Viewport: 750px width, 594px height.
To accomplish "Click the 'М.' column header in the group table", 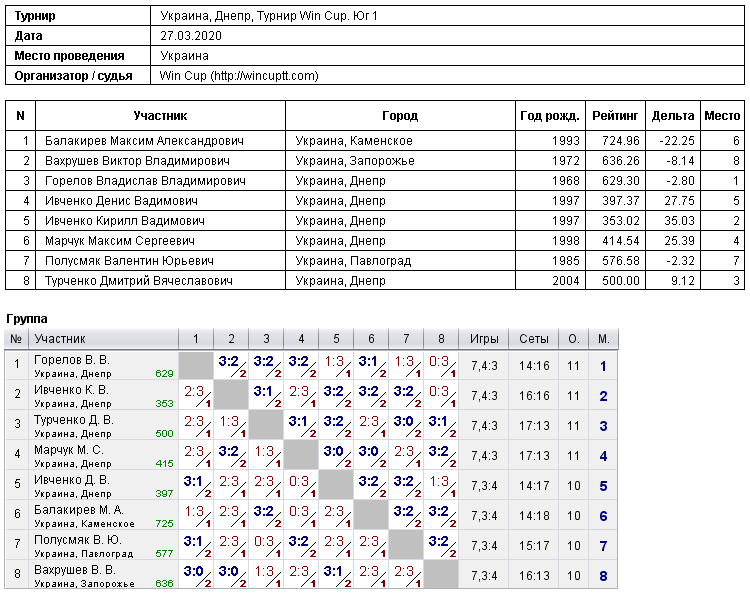I will [604, 339].
